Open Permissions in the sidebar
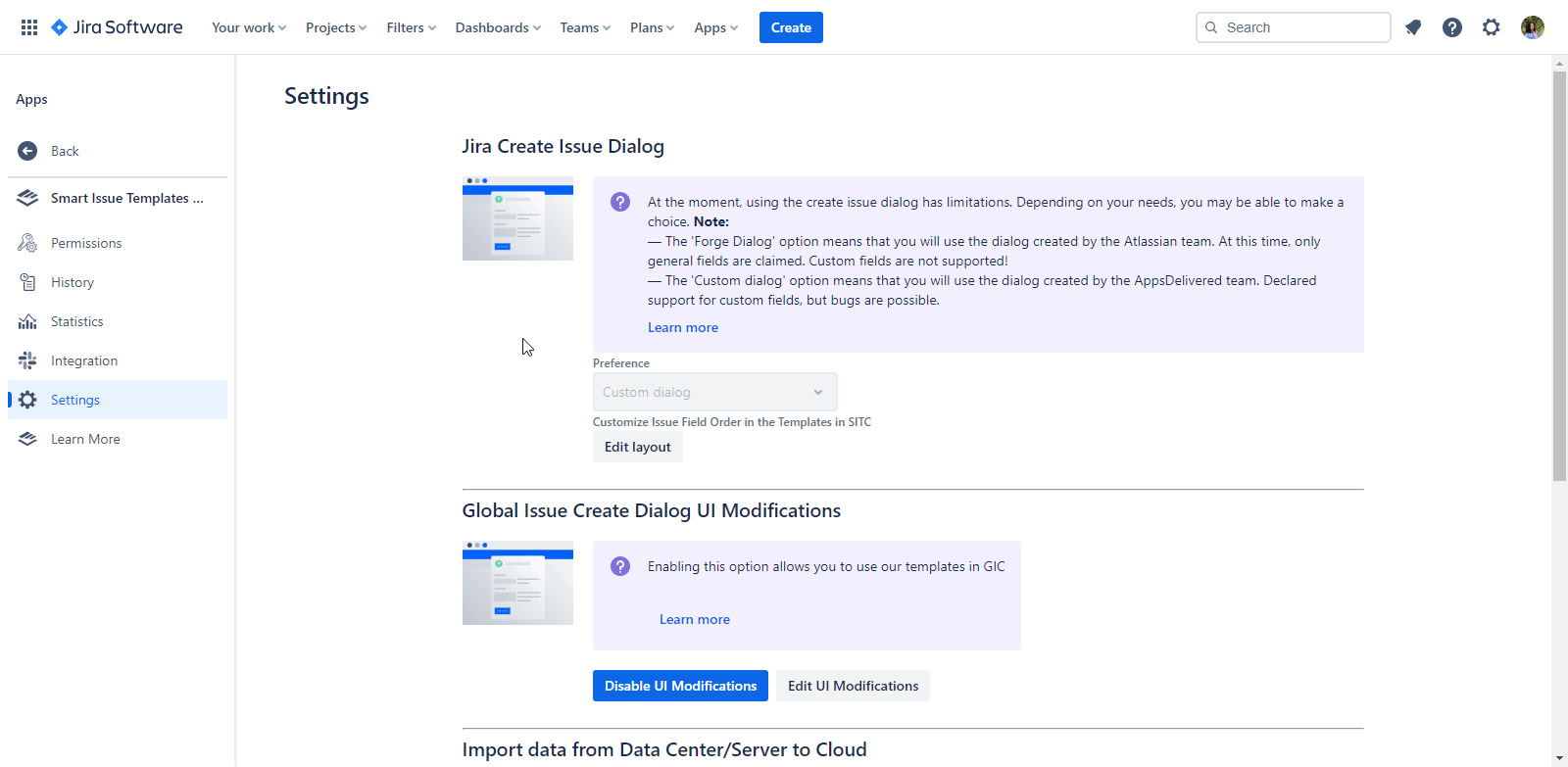 tap(86, 243)
